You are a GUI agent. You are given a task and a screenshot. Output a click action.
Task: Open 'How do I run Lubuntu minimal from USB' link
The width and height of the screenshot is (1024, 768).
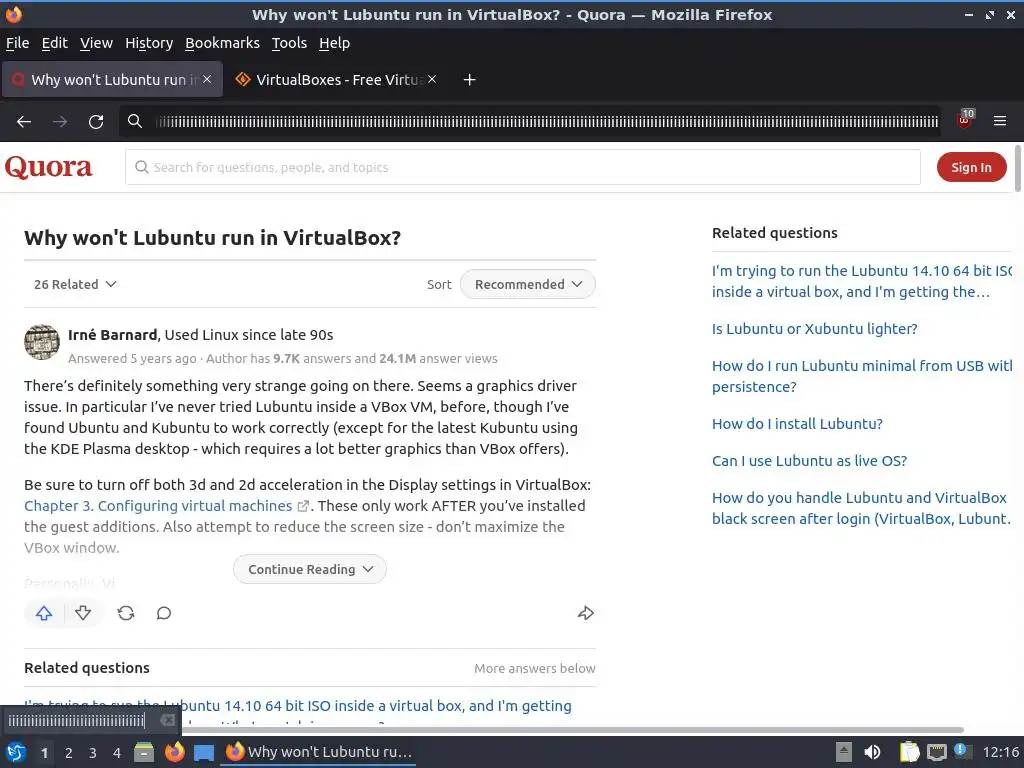(x=861, y=376)
